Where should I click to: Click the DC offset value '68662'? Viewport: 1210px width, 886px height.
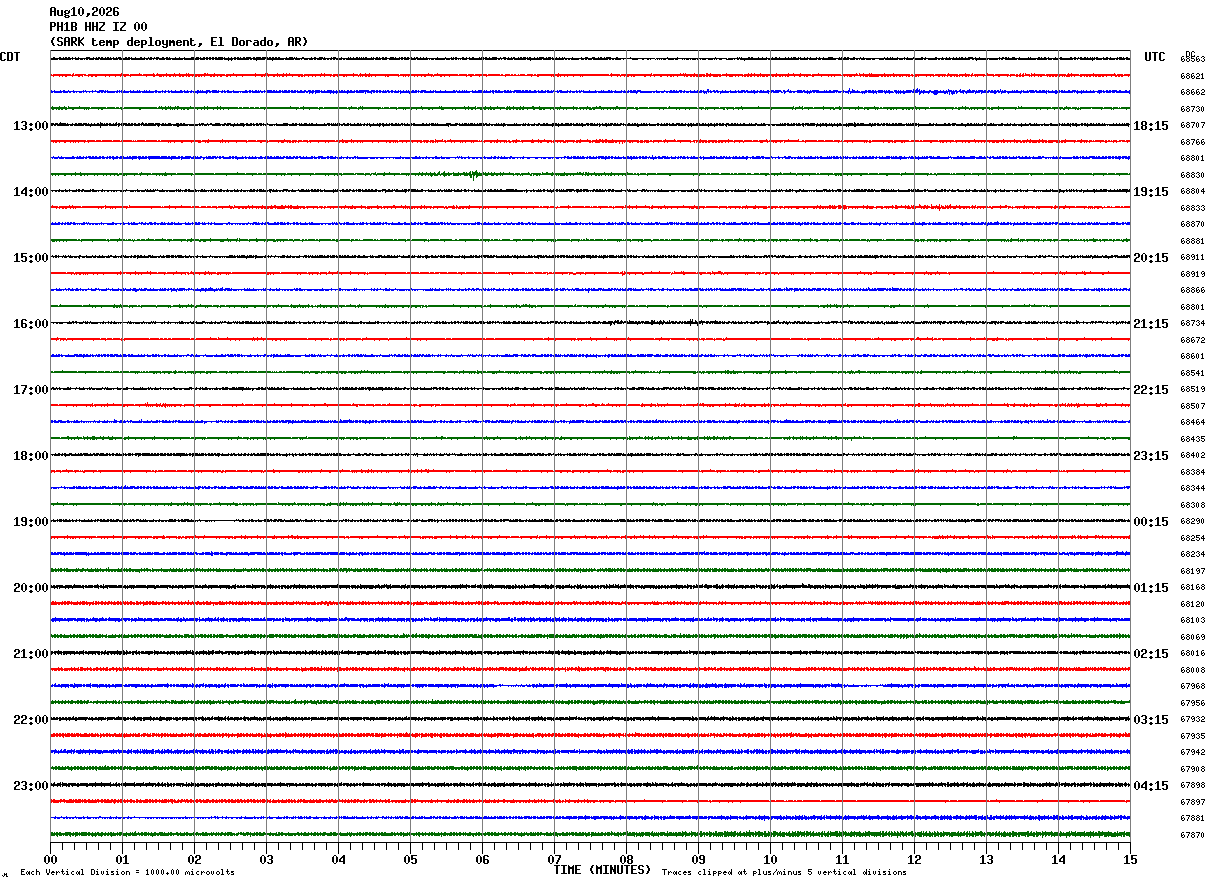(x=1193, y=92)
